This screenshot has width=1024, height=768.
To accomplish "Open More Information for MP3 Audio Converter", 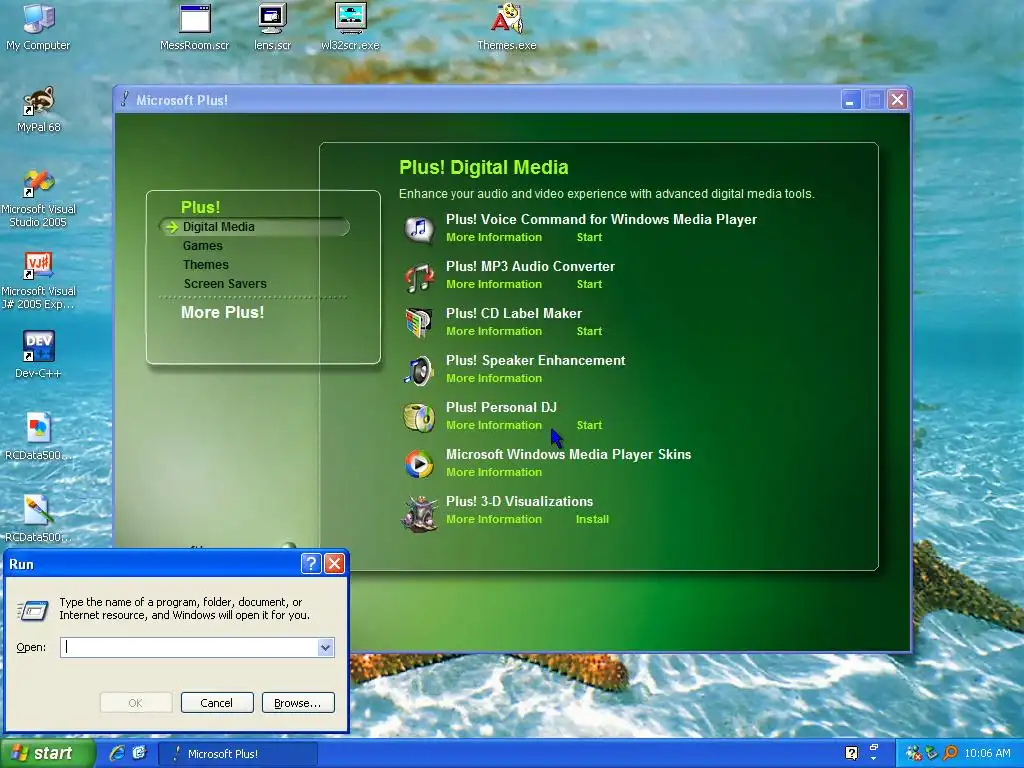I will point(494,284).
